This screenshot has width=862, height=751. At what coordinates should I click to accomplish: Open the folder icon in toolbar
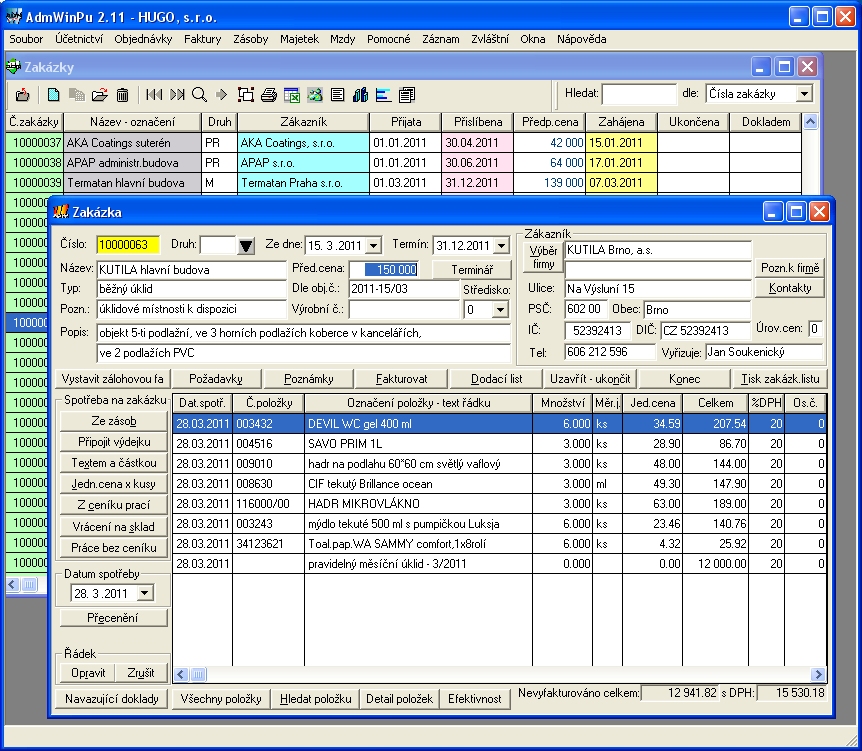[99, 95]
